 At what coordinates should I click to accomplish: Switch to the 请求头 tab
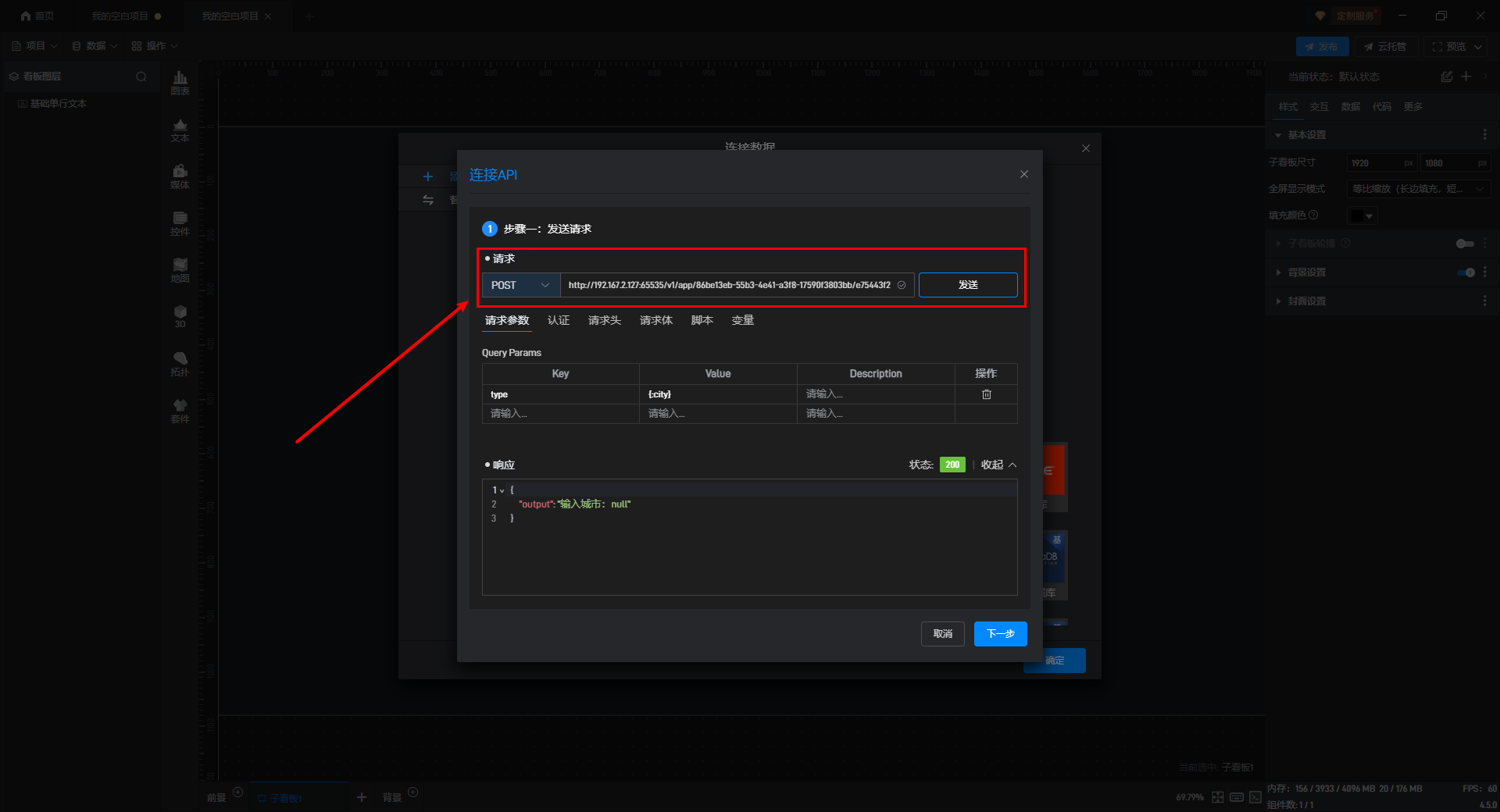(604, 320)
